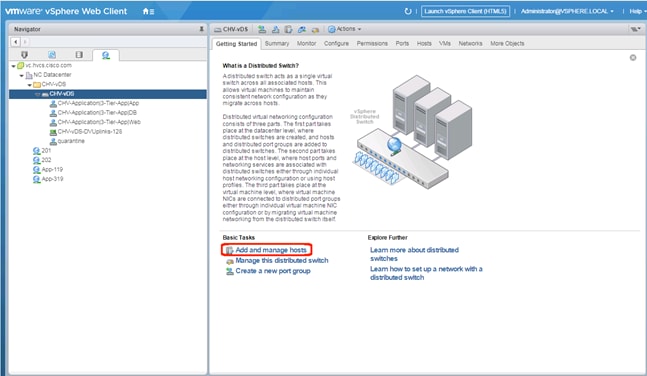Switch to the Hosts tab
647x376 pixels.
tap(424, 43)
